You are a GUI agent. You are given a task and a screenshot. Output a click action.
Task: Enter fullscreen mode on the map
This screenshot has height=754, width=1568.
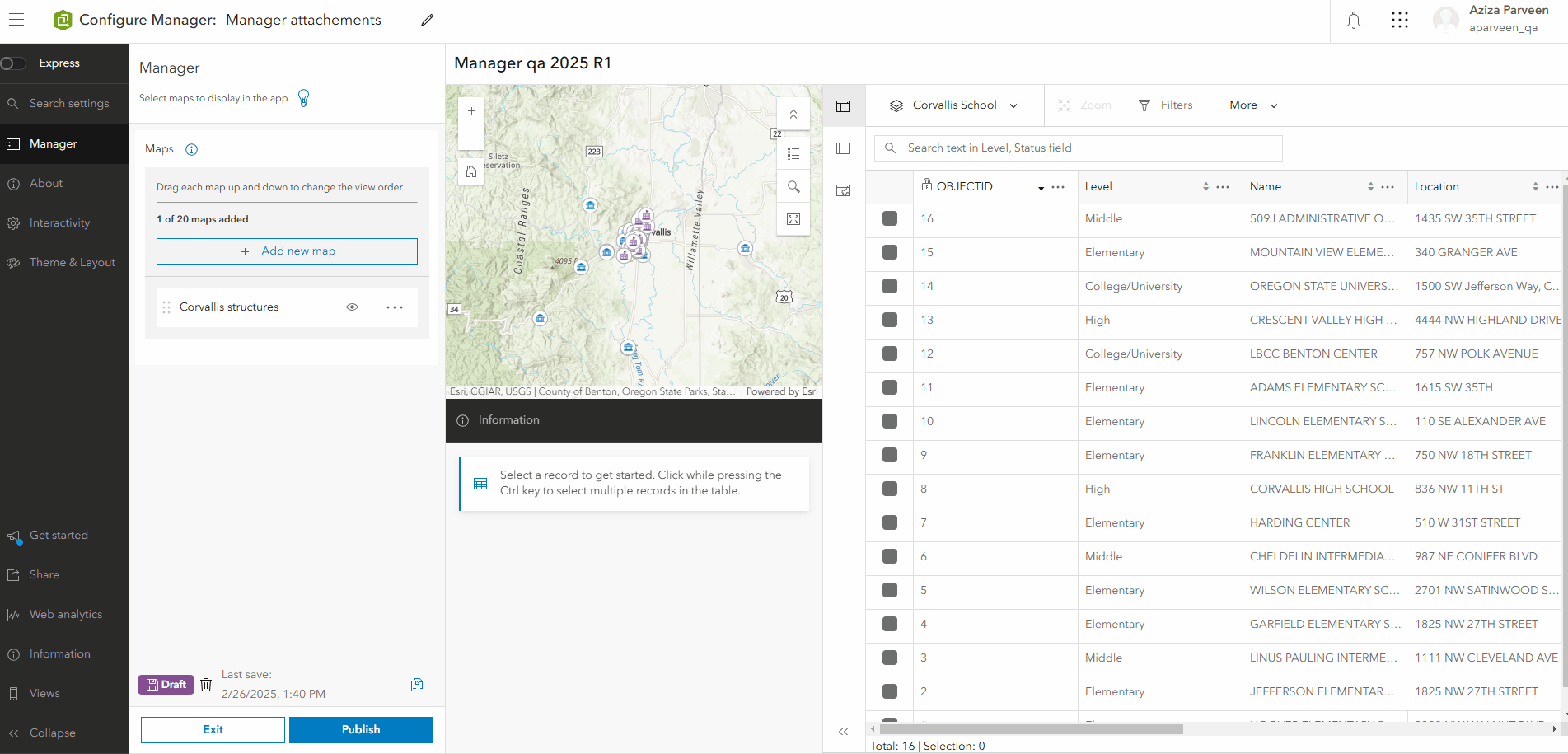point(793,218)
